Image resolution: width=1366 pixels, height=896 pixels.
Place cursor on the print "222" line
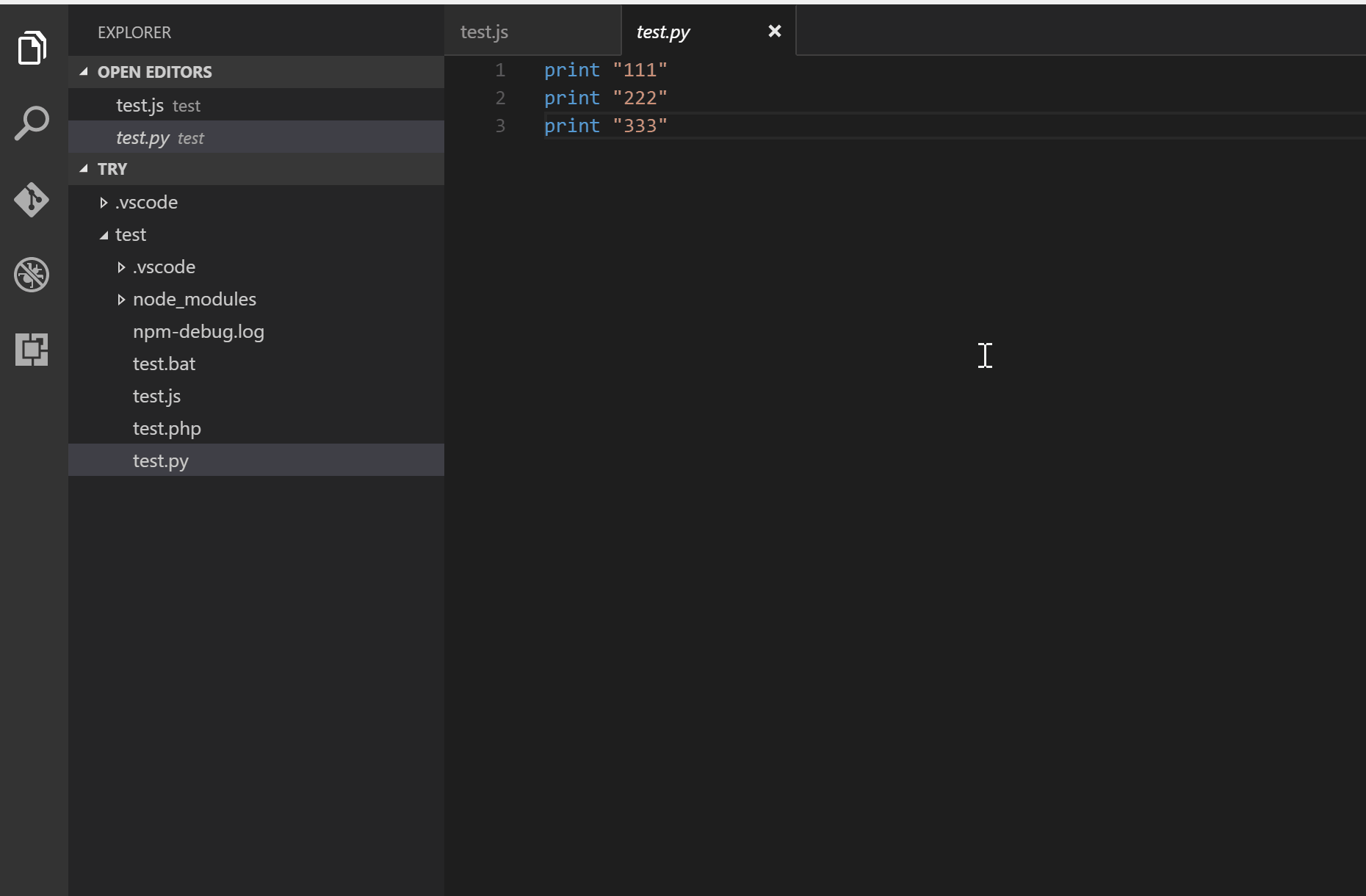[x=605, y=98]
